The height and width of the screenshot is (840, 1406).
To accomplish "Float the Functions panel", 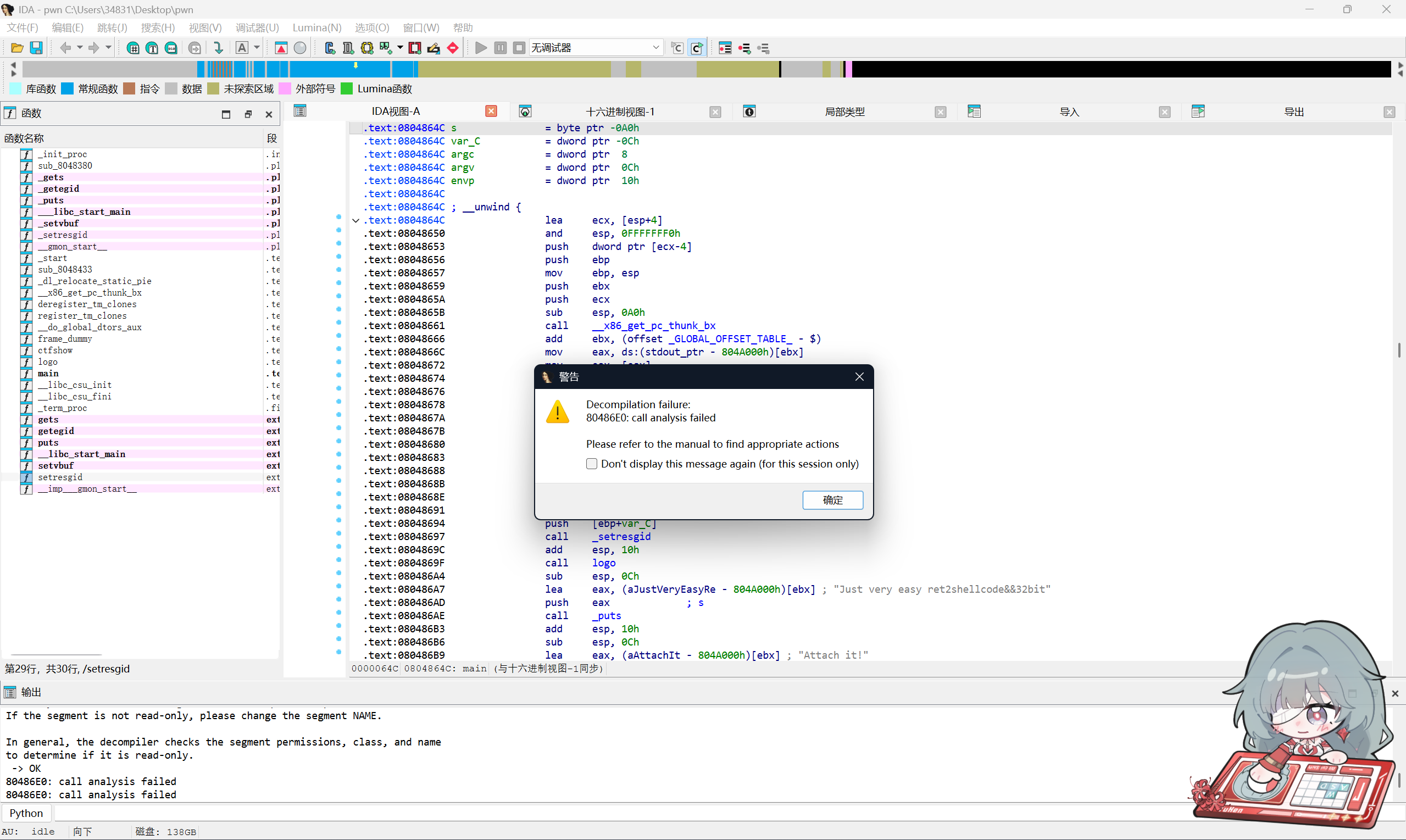I will coord(248,114).
